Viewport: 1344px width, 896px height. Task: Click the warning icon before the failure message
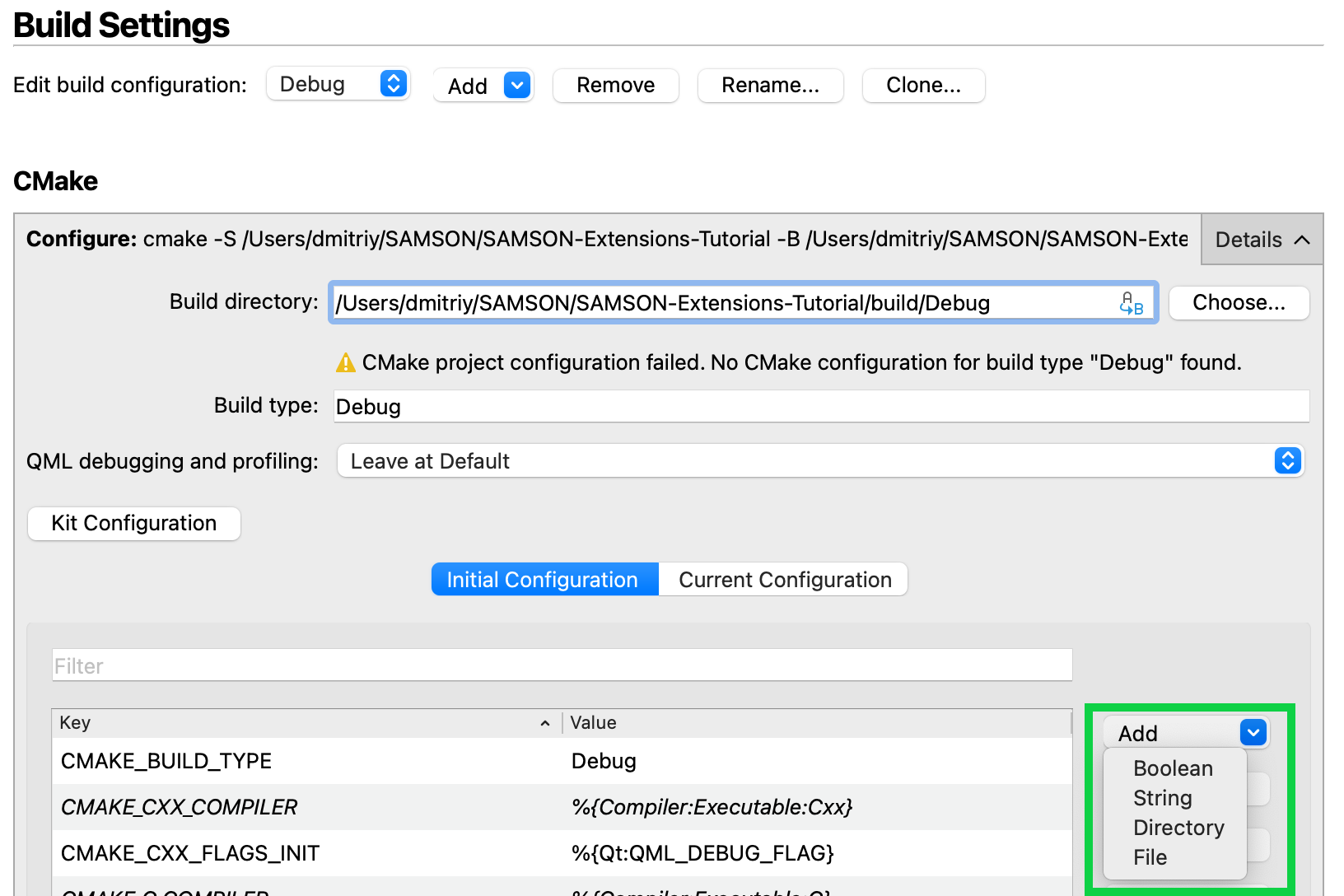tap(346, 362)
